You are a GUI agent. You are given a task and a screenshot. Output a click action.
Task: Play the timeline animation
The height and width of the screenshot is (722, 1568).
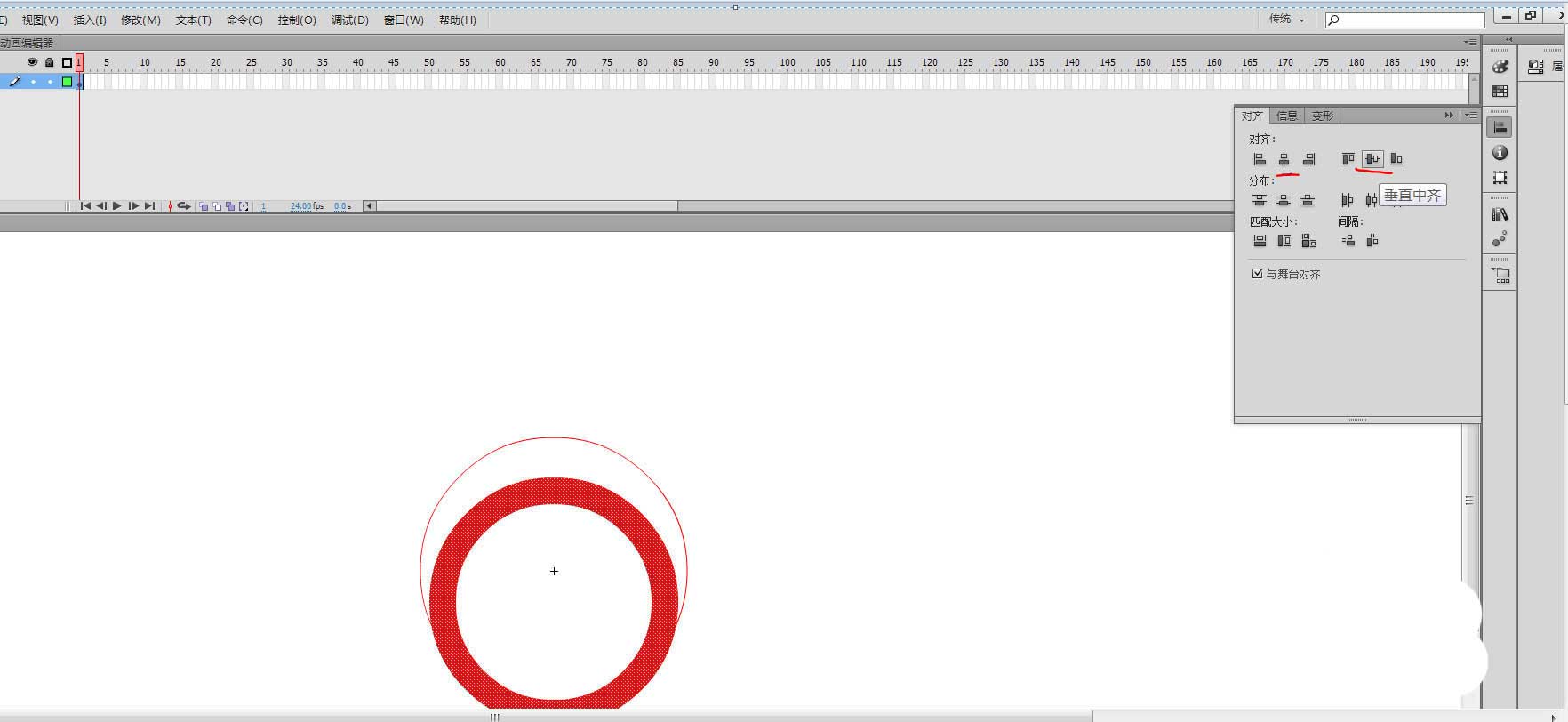point(117,206)
